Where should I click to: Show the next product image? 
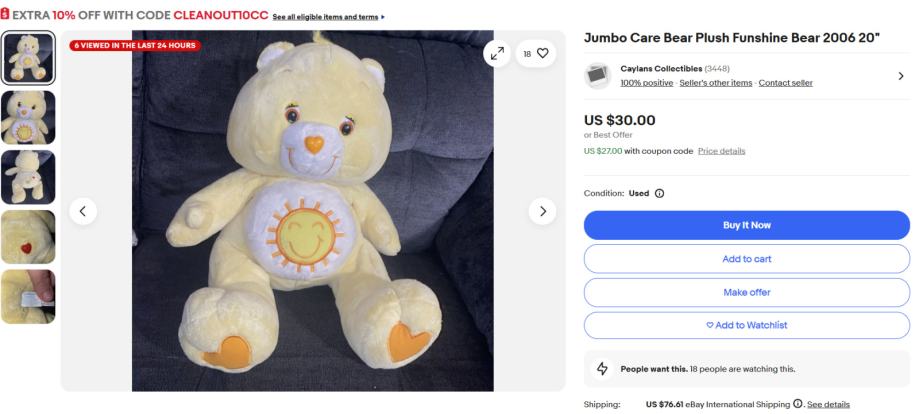542,211
